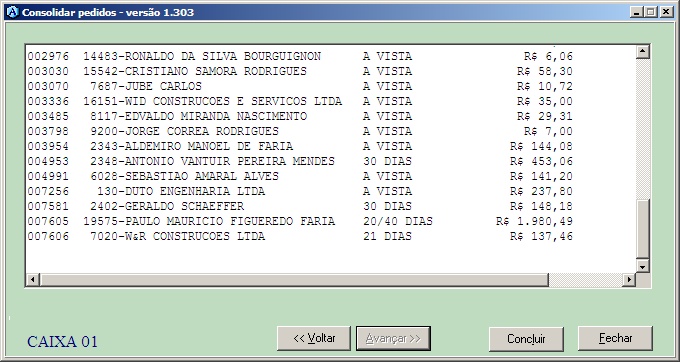Click the Voltar button
Viewport: 680px width, 362px height.
314,338
